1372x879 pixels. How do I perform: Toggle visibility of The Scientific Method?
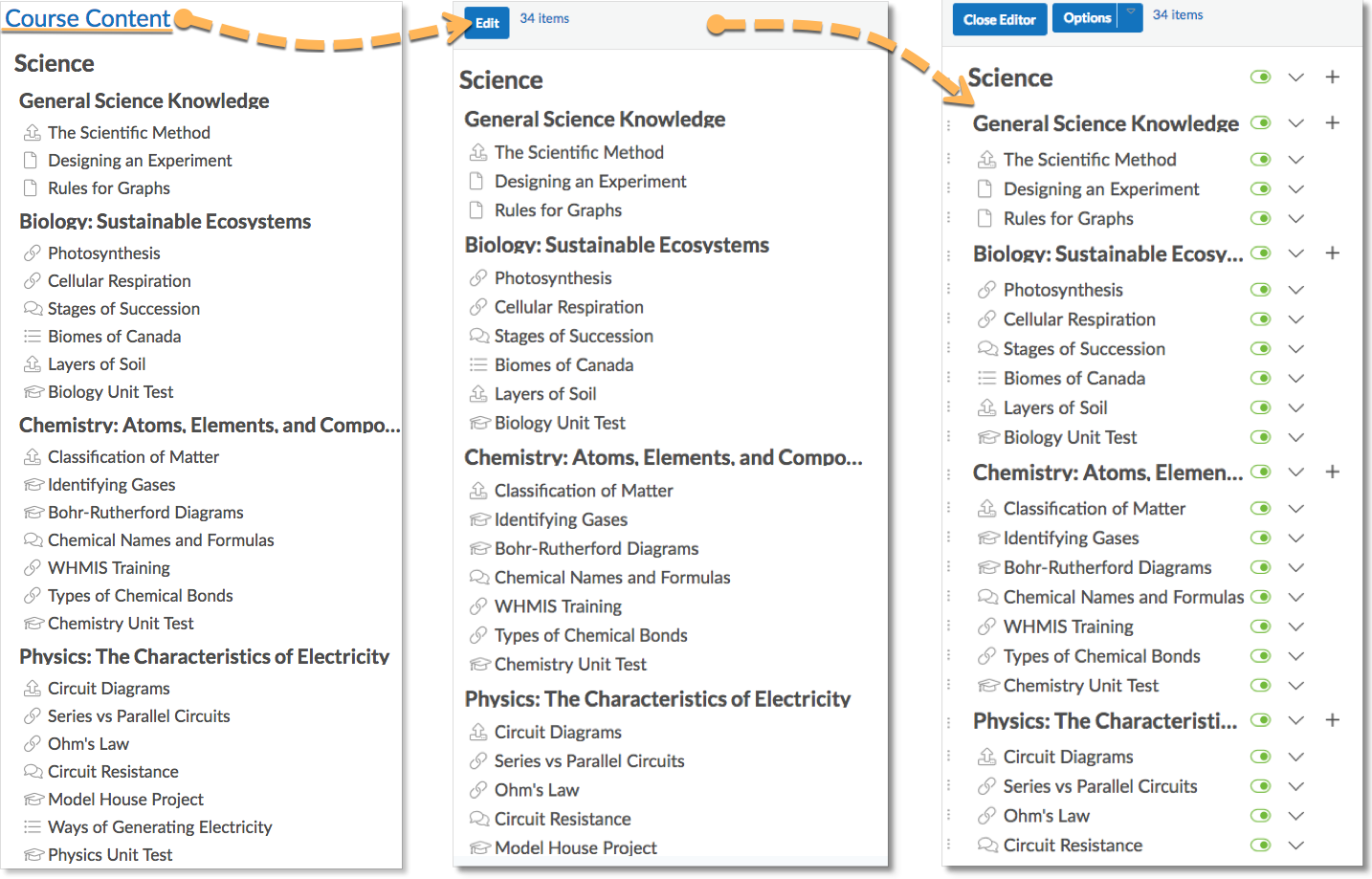(1261, 160)
